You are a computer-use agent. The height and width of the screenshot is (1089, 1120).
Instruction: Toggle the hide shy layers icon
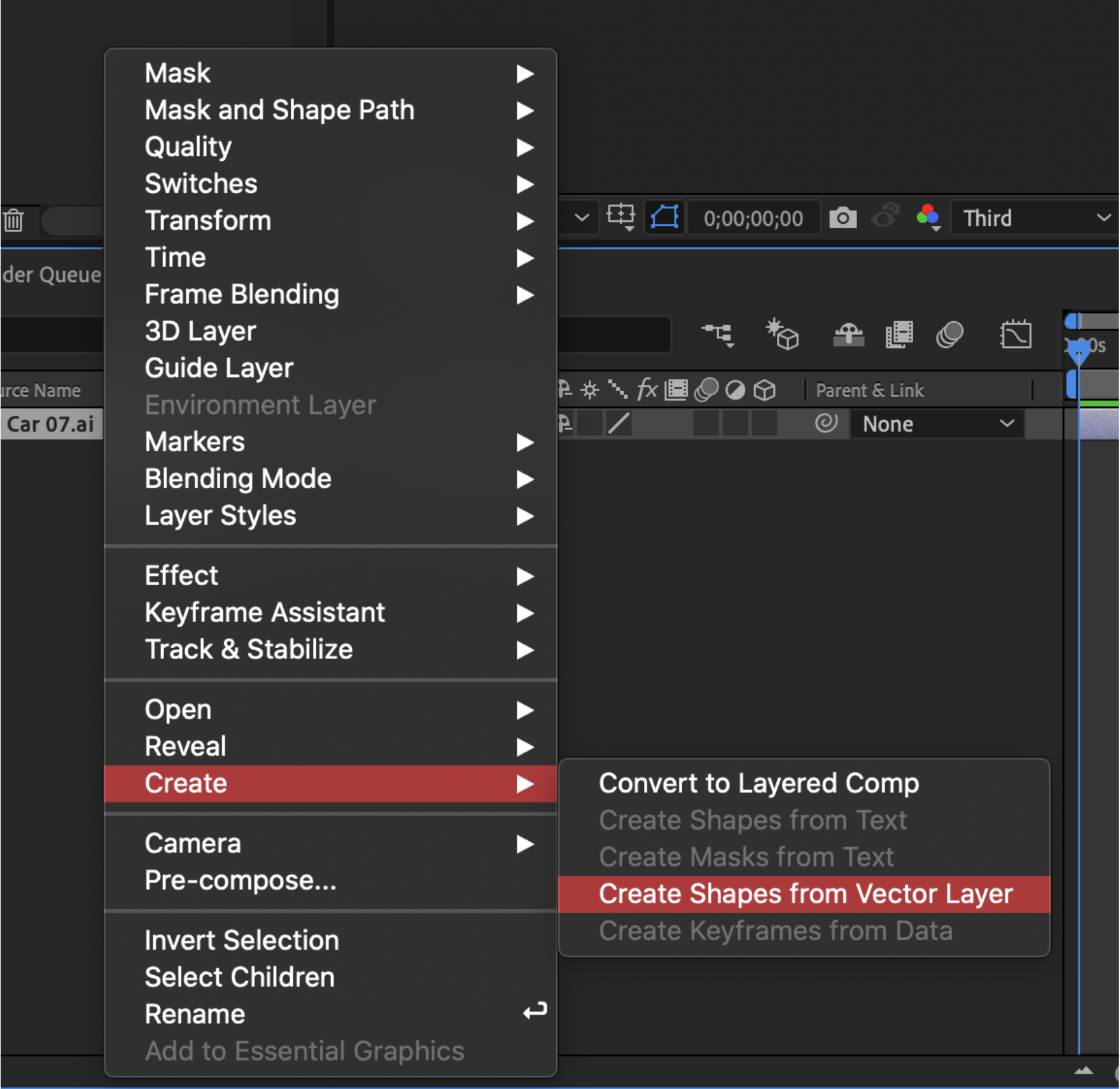(x=848, y=334)
